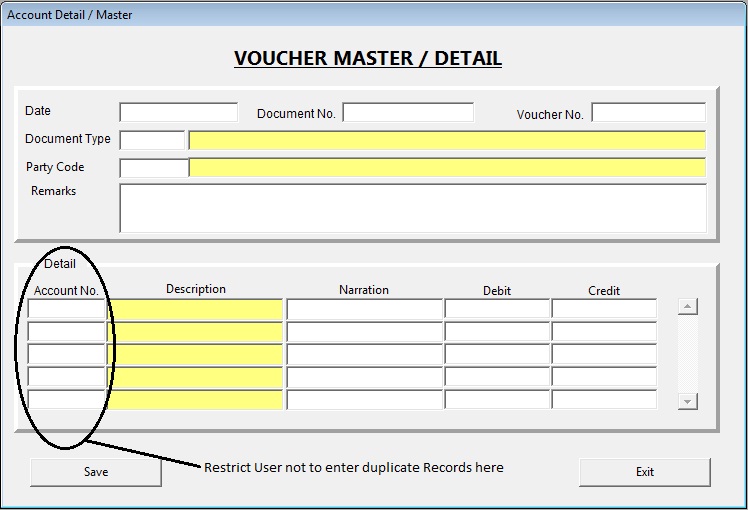Click the third row Debit cell
The image size is (749, 510).
pyautogui.click(x=497, y=354)
